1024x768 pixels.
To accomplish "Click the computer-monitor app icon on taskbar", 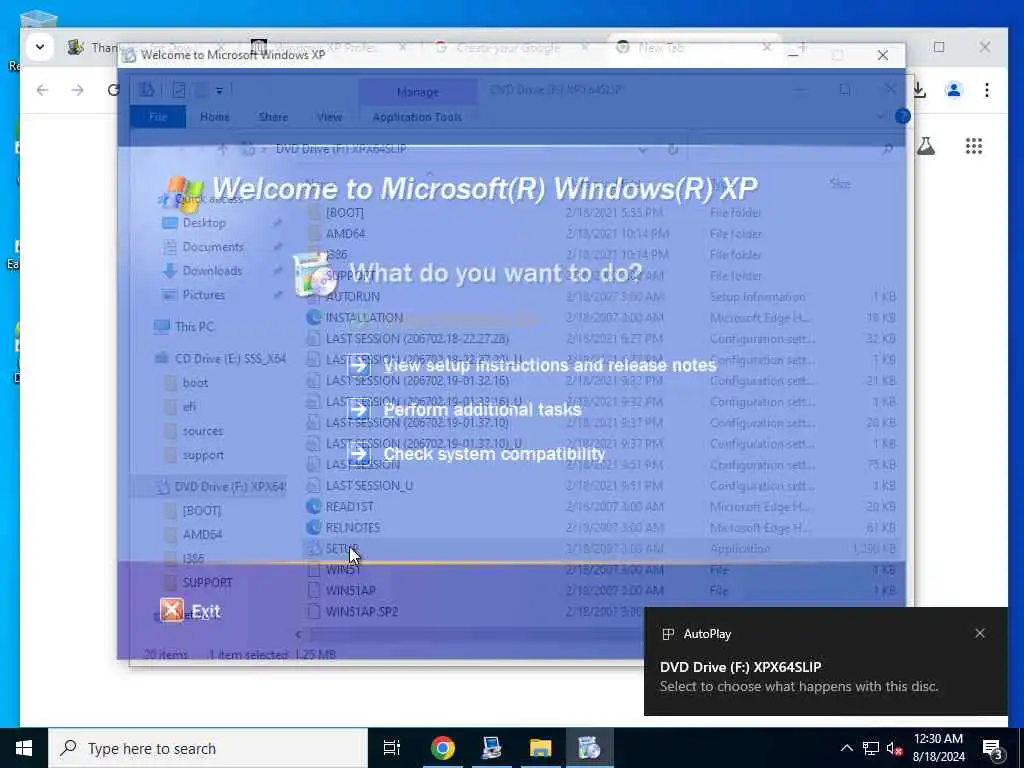I will (491, 748).
